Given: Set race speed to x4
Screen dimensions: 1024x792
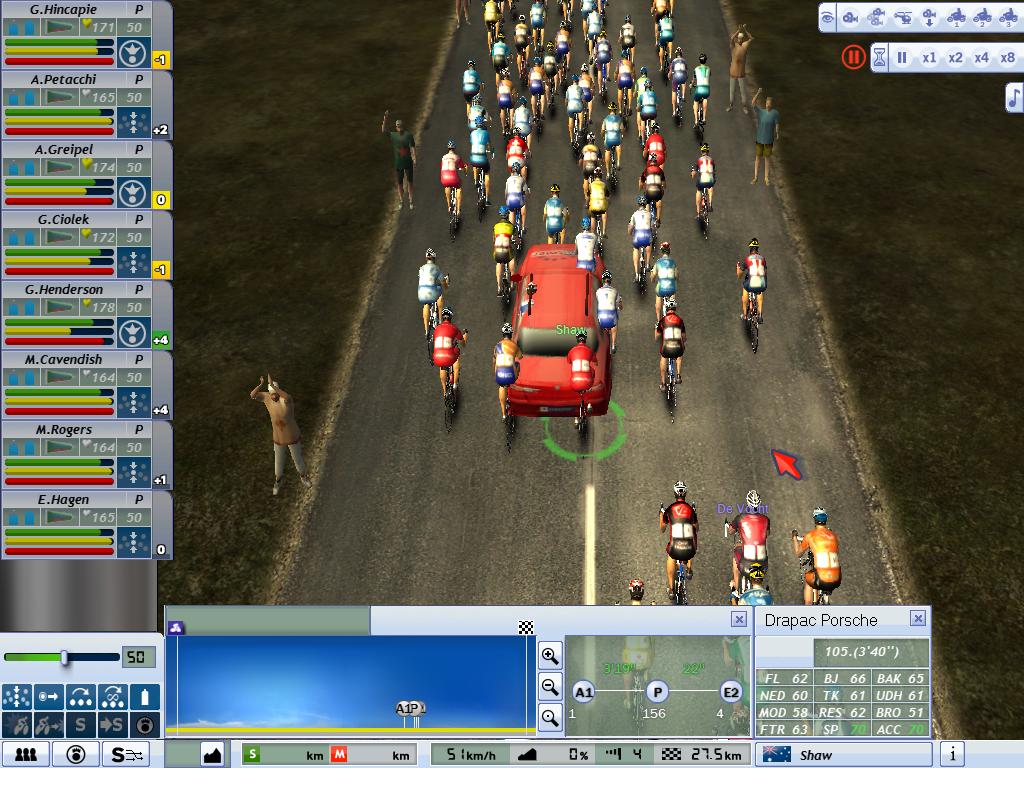Looking at the screenshot, I should coord(981,57).
